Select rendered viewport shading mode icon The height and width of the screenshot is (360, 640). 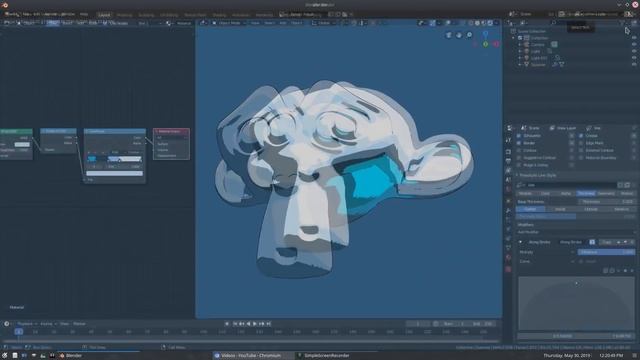tap(490, 23)
